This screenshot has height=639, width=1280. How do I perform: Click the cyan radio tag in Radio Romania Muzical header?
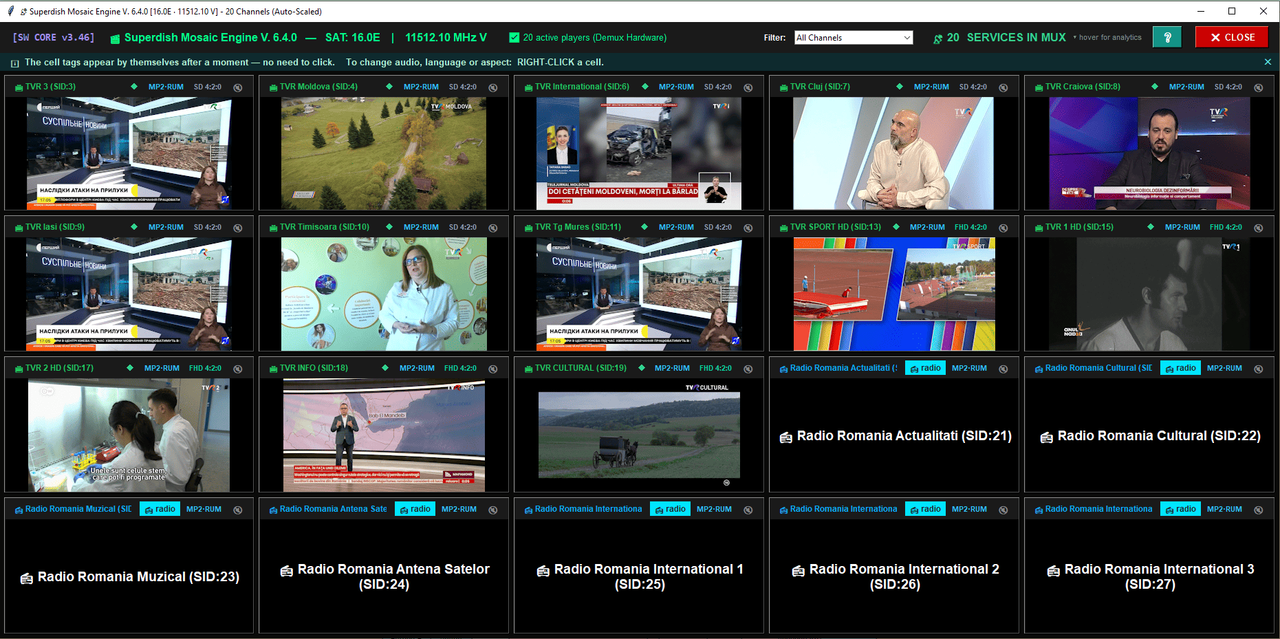[x=159, y=509]
